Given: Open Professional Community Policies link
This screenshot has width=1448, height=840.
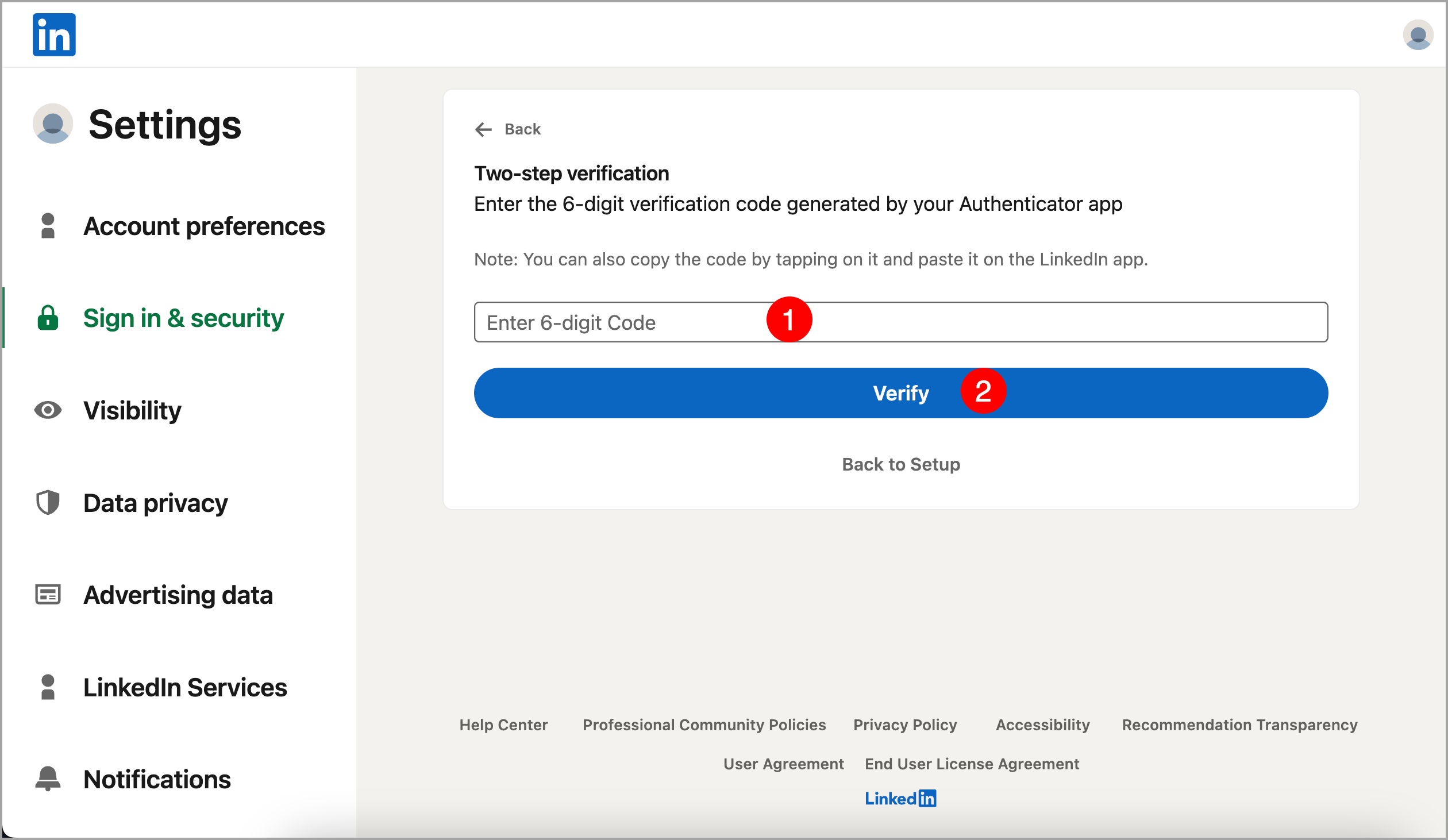Looking at the screenshot, I should (704, 725).
